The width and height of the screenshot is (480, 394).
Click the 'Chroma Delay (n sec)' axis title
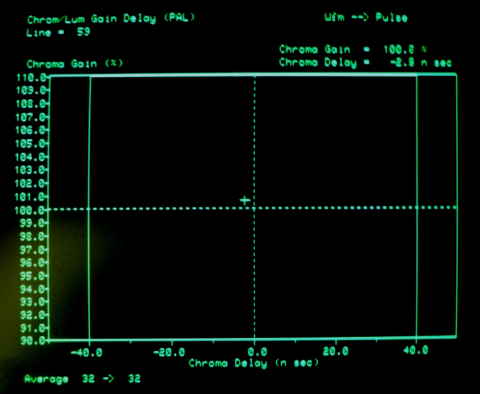point(254,363)
